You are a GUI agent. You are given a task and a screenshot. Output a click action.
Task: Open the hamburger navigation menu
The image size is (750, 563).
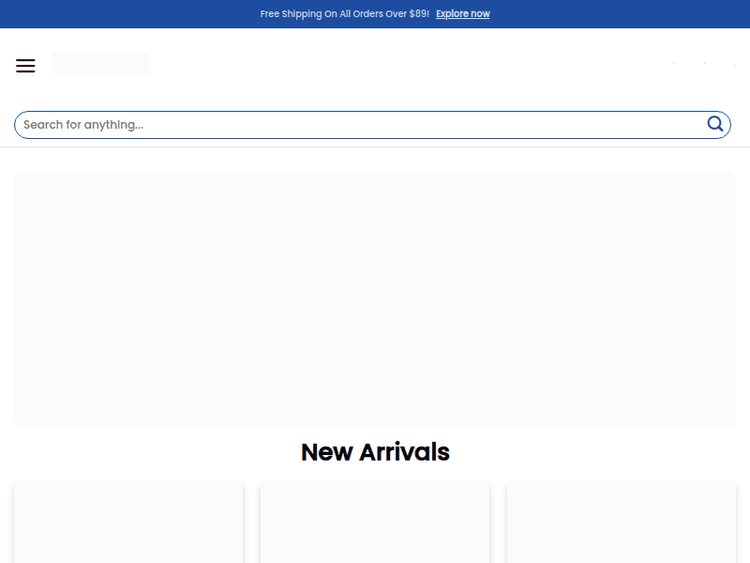coord(25,66)
